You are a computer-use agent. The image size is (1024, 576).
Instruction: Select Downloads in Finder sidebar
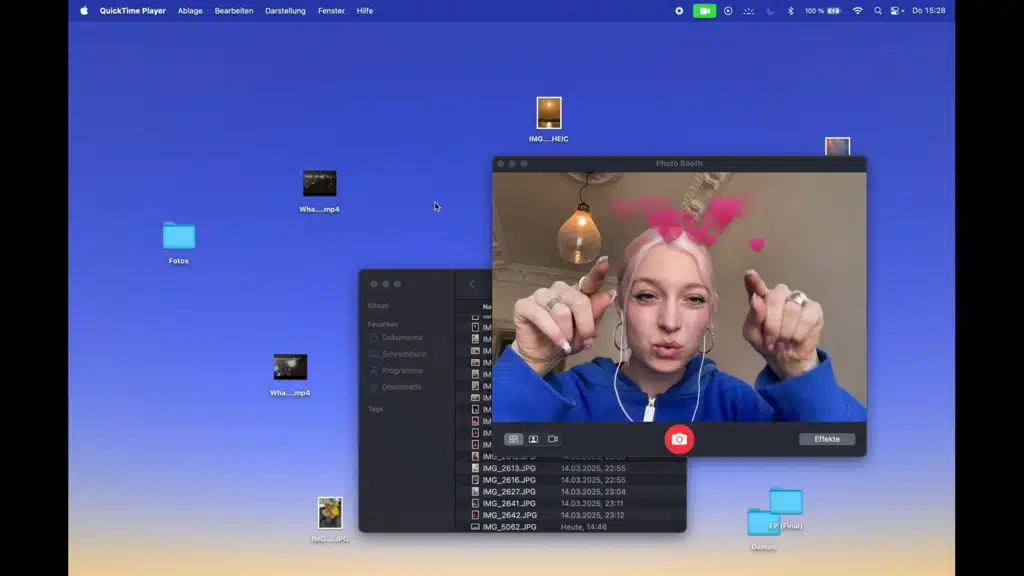tap(401, 387)
